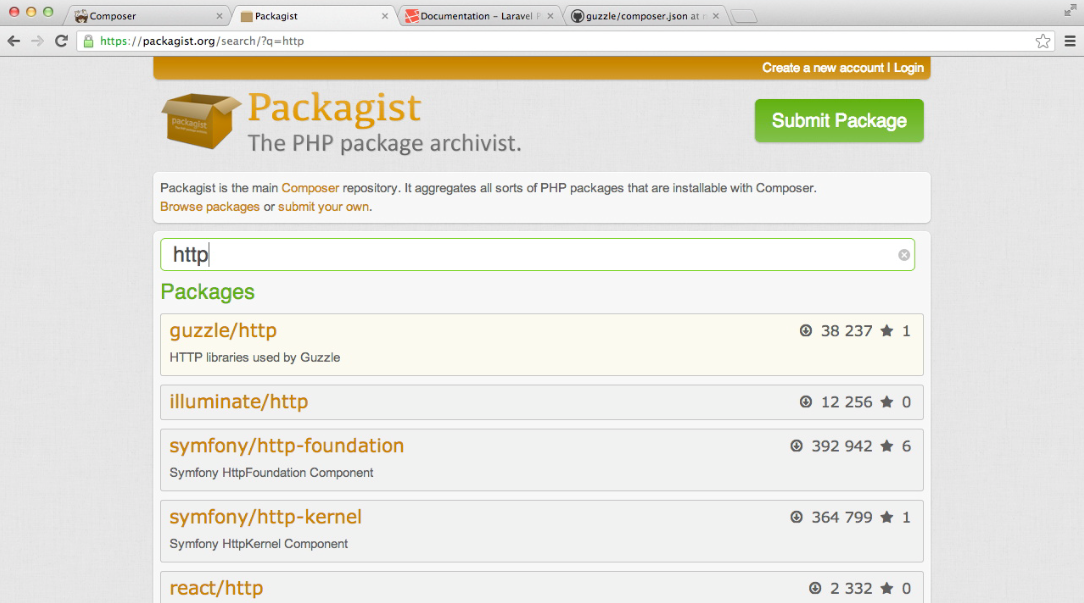Click the green padlock security icon
1084x603 pixels.
coord(88,41)
